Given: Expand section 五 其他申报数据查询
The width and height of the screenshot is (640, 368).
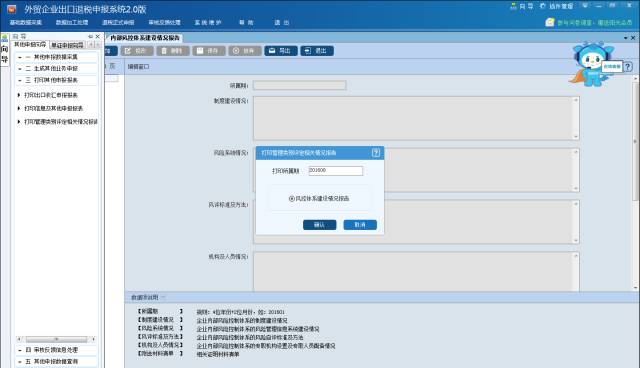Looking at the screenshot, I should tap(56, 361).
